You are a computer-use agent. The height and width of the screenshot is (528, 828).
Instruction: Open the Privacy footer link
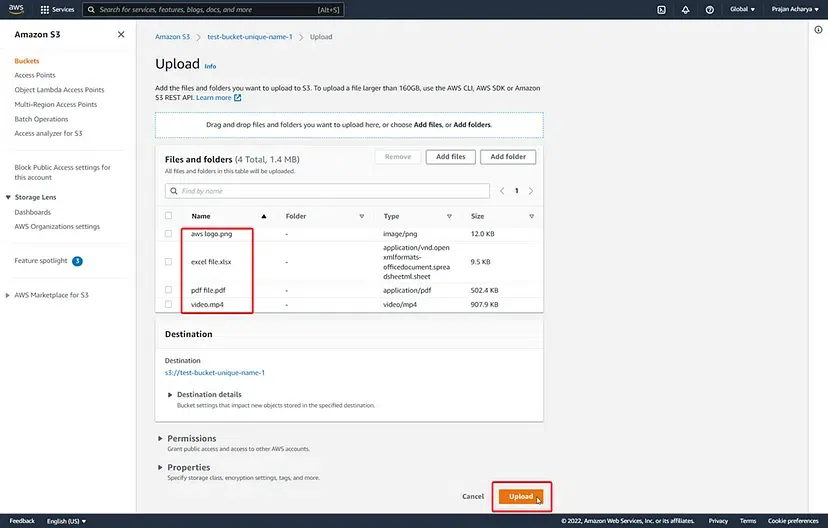point(718,521)
